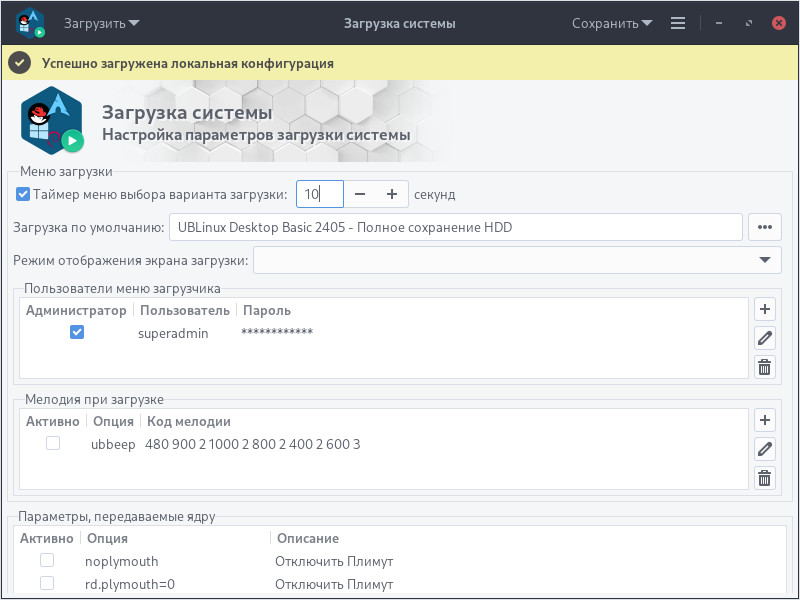800x600 pixels.
Task: Maximize the Загрузка системы window
Action: 748,23
